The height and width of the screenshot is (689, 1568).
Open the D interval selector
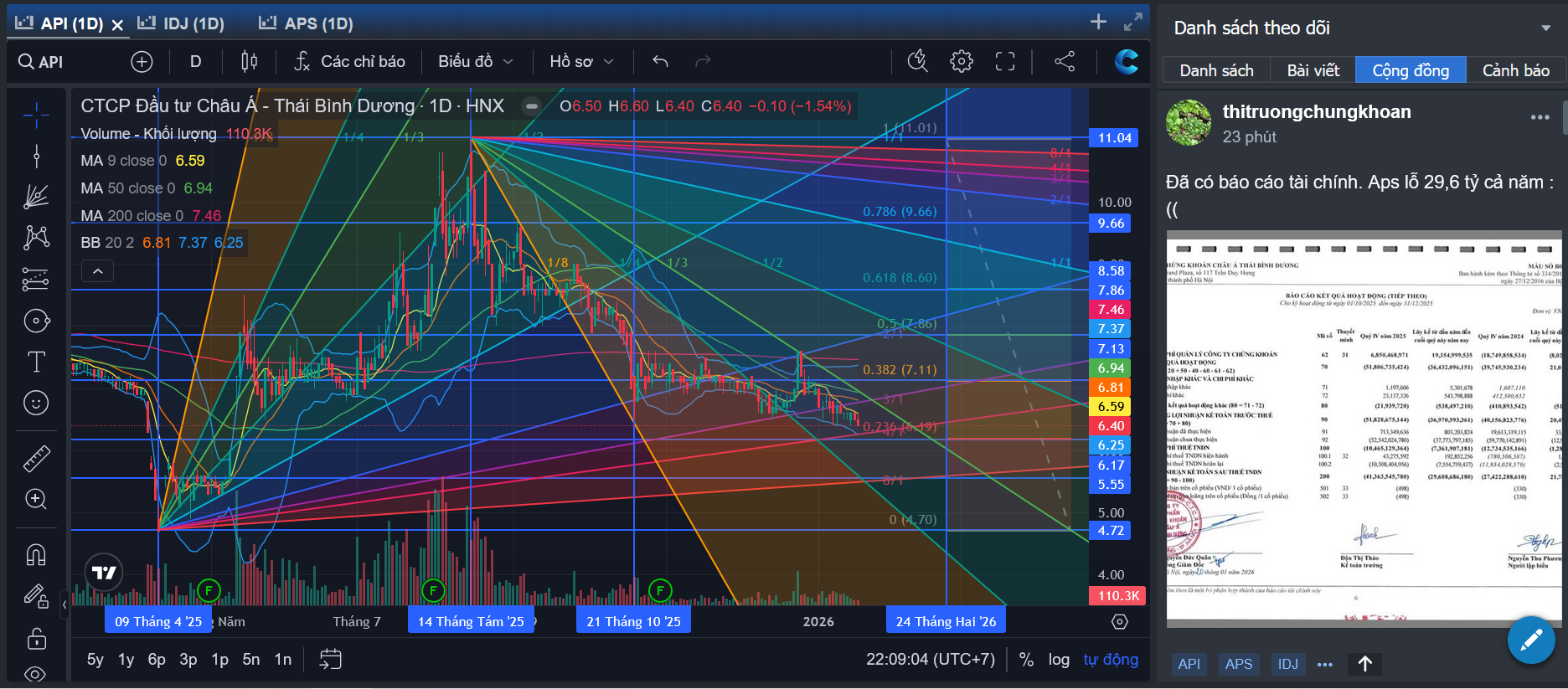pyautogui.click(x=195, y=61)
